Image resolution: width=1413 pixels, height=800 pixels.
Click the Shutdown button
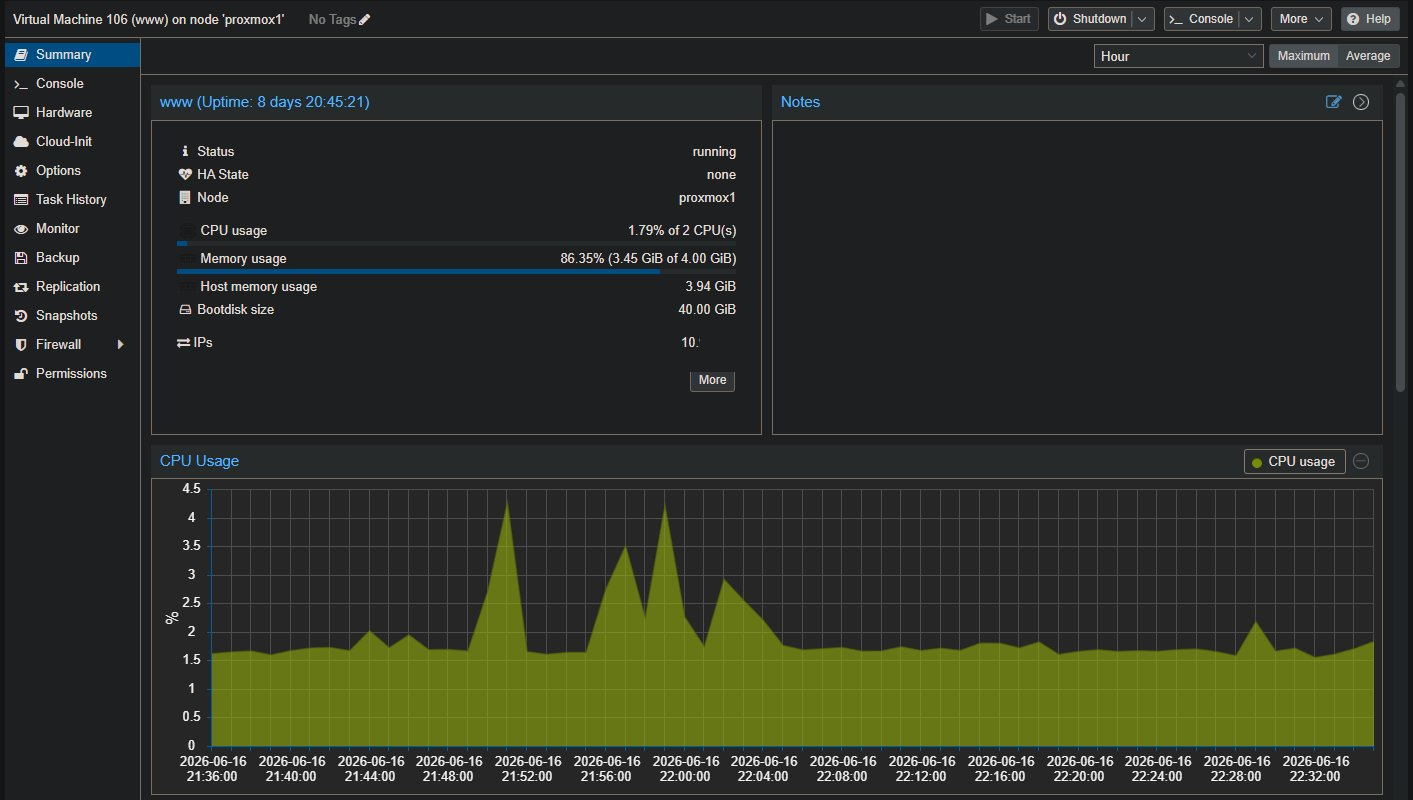click(1090, 19)
